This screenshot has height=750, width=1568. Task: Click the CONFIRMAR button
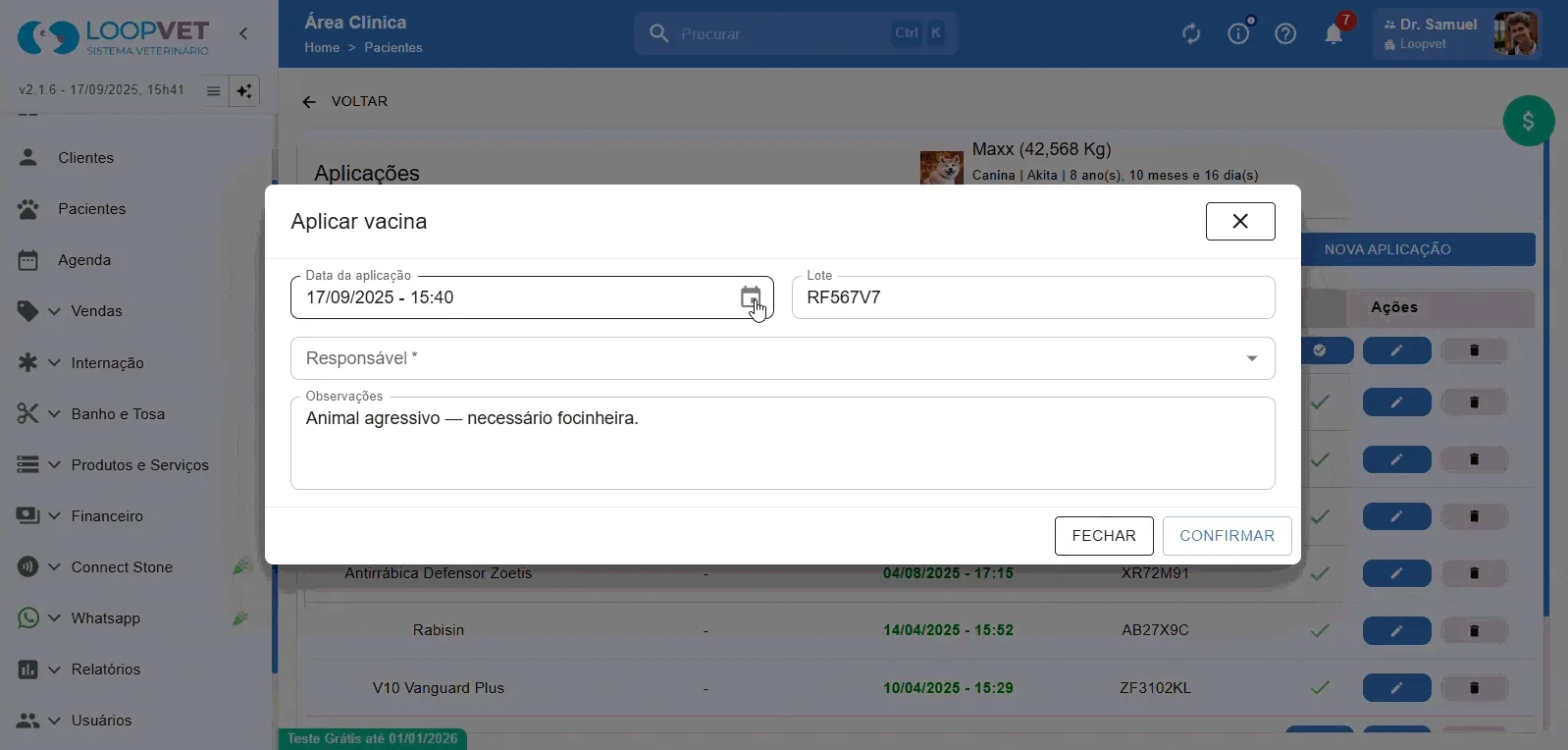(x=1227, y=536)
